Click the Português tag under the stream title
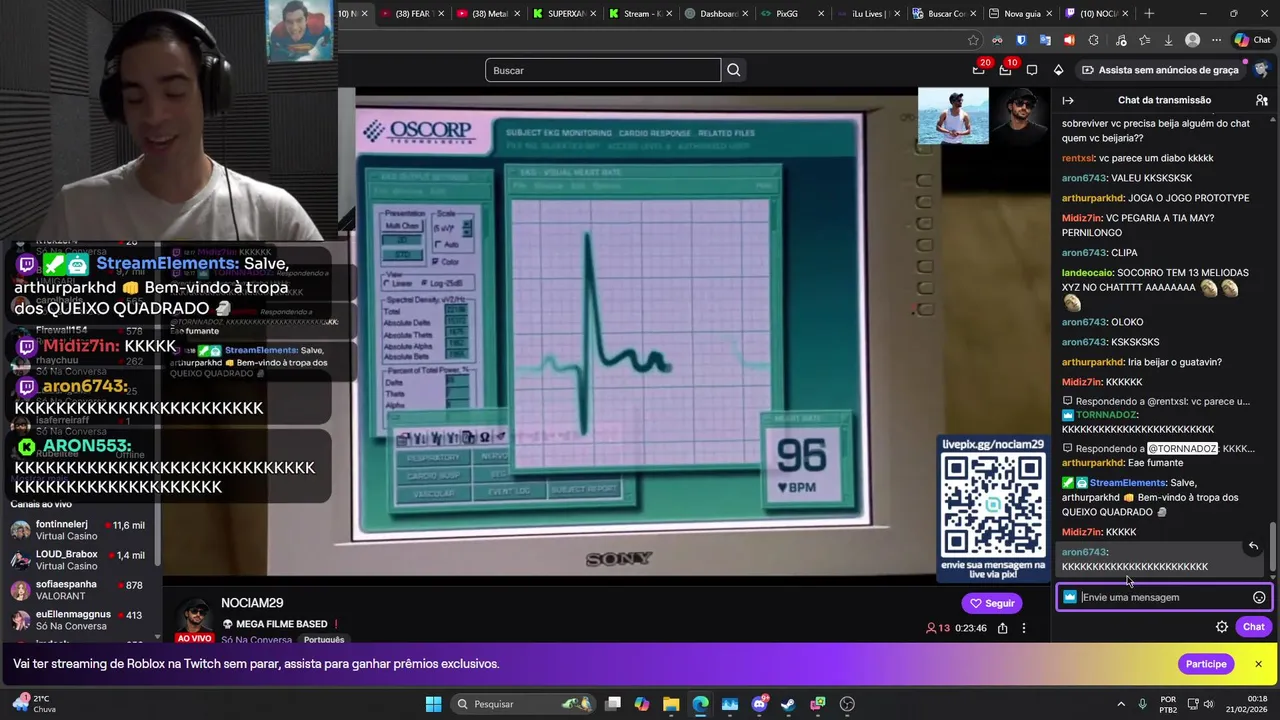Screen dimensions: 1280x720 coord(323,640)
